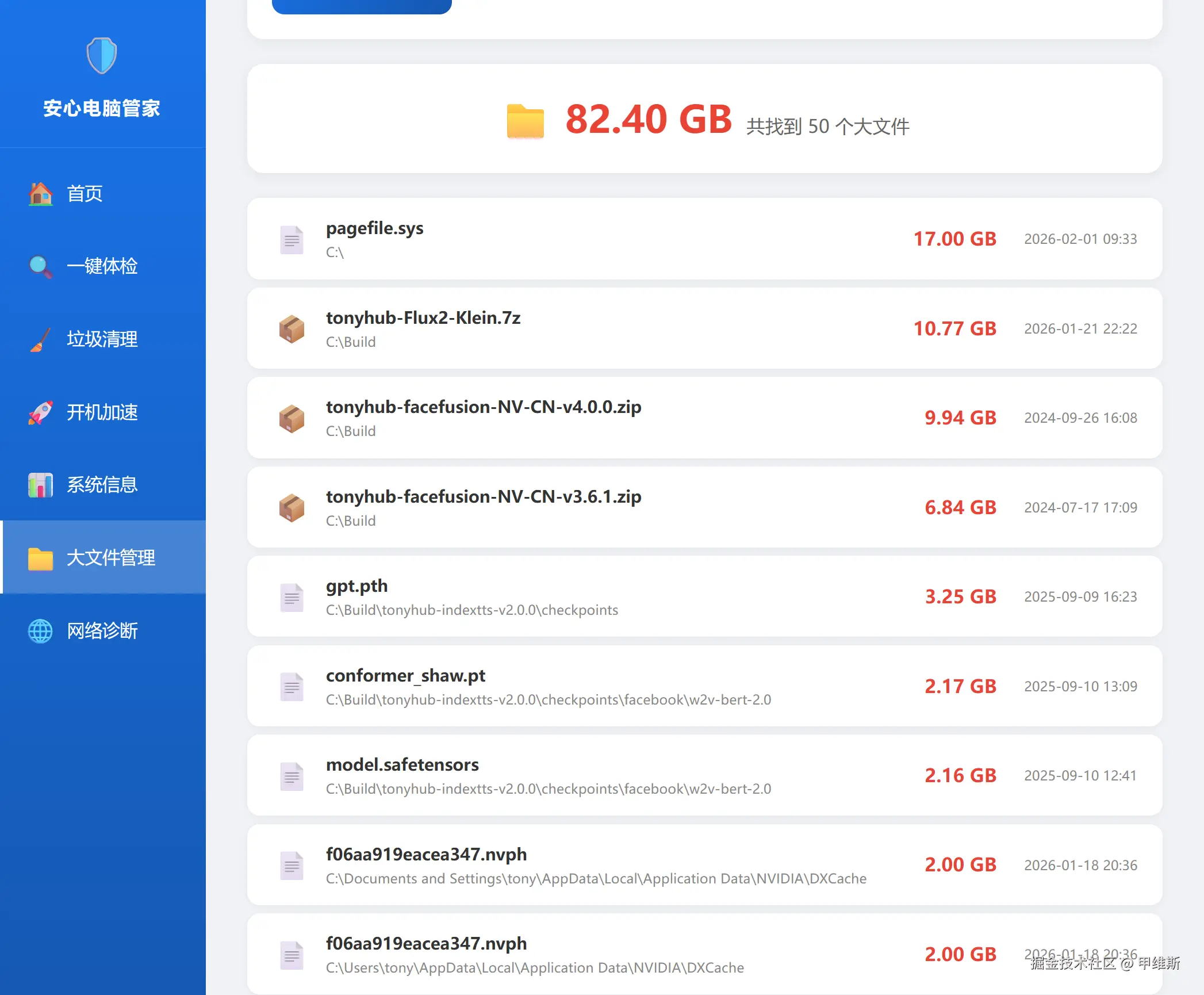Click the chart icon for 系统信息
Image resolution: width=1204 pixels, height=995 pixels.
pos(40,485)
